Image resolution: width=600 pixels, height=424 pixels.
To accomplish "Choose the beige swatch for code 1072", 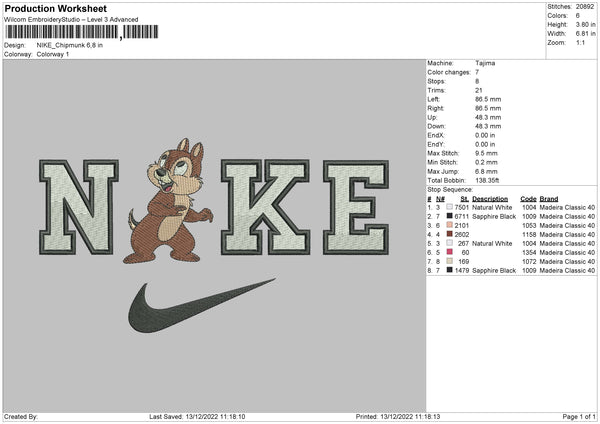I will click(x=450, y=261).
